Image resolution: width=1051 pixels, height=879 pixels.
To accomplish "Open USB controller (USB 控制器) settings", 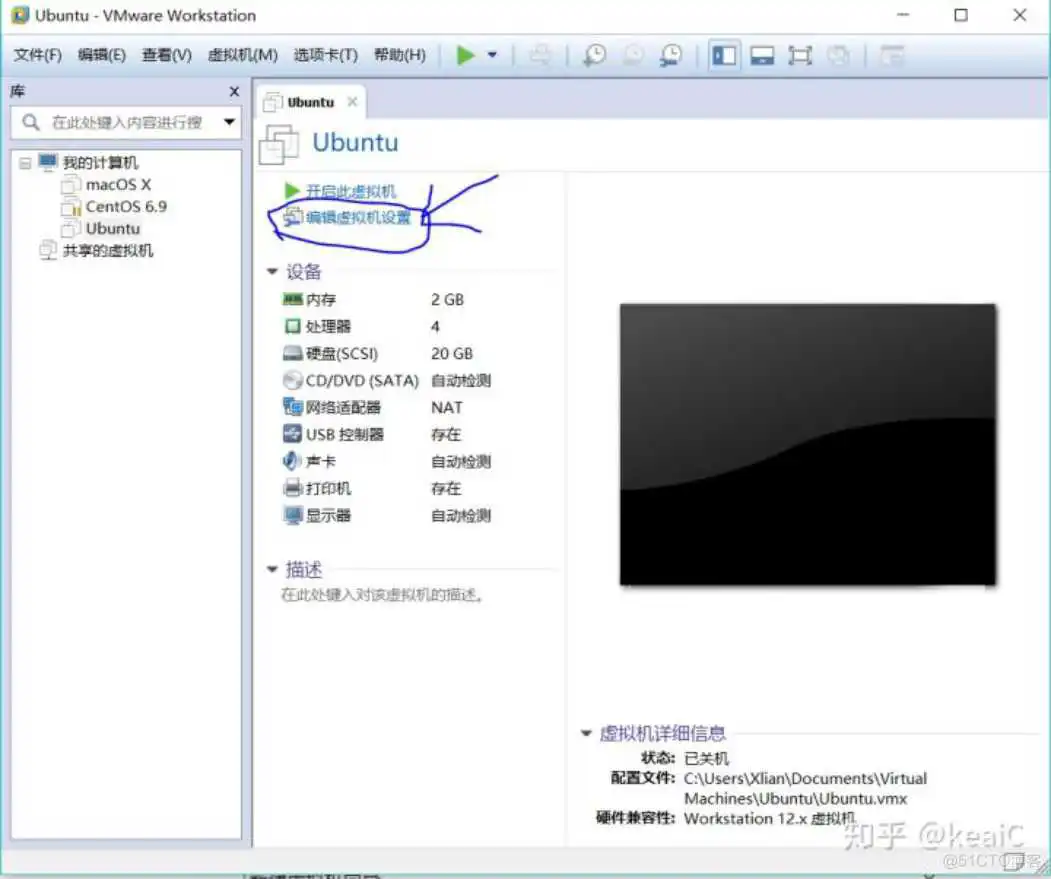I will pos(345,434).
